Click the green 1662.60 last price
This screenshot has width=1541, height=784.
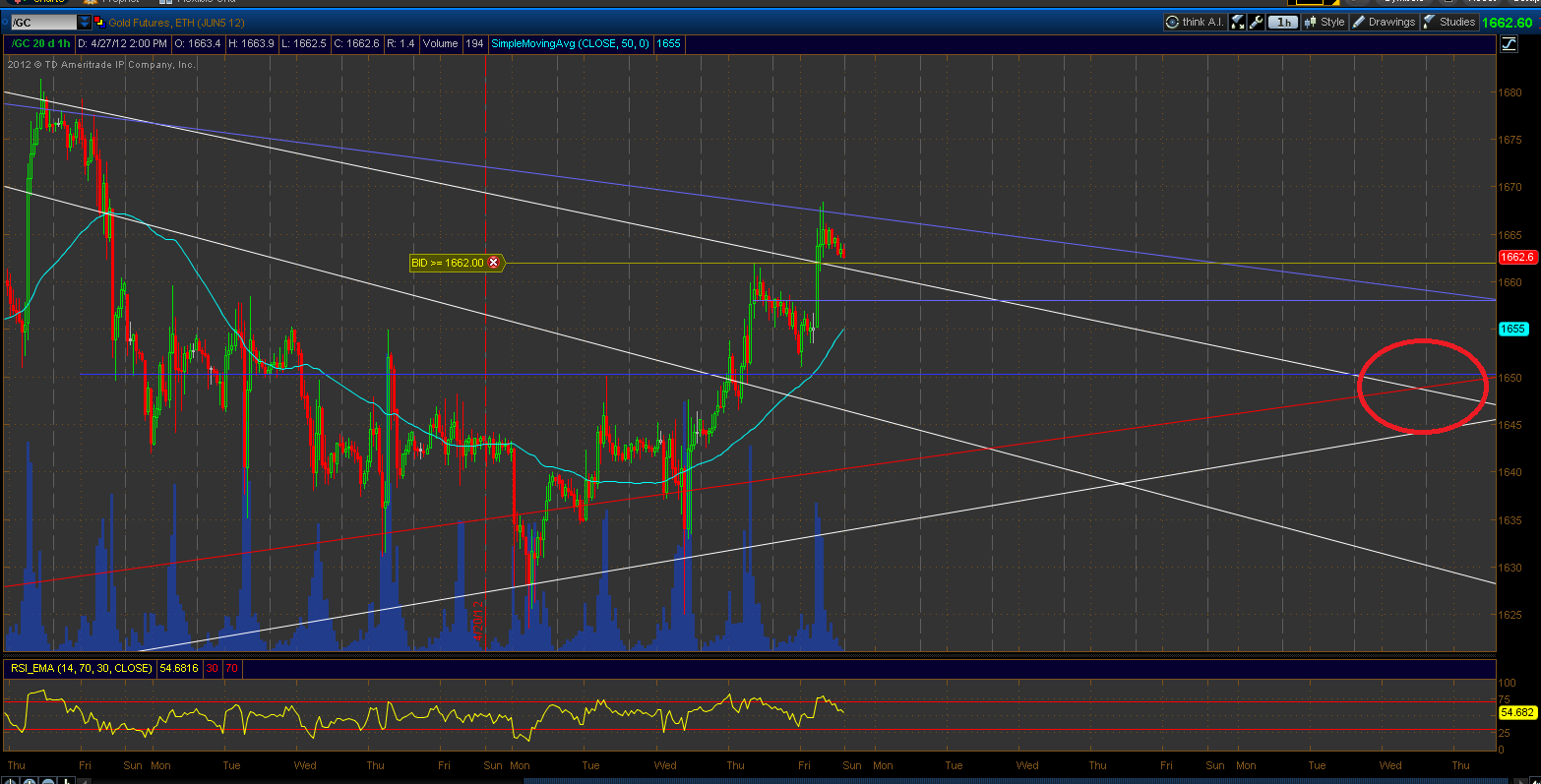[1508, 22]
